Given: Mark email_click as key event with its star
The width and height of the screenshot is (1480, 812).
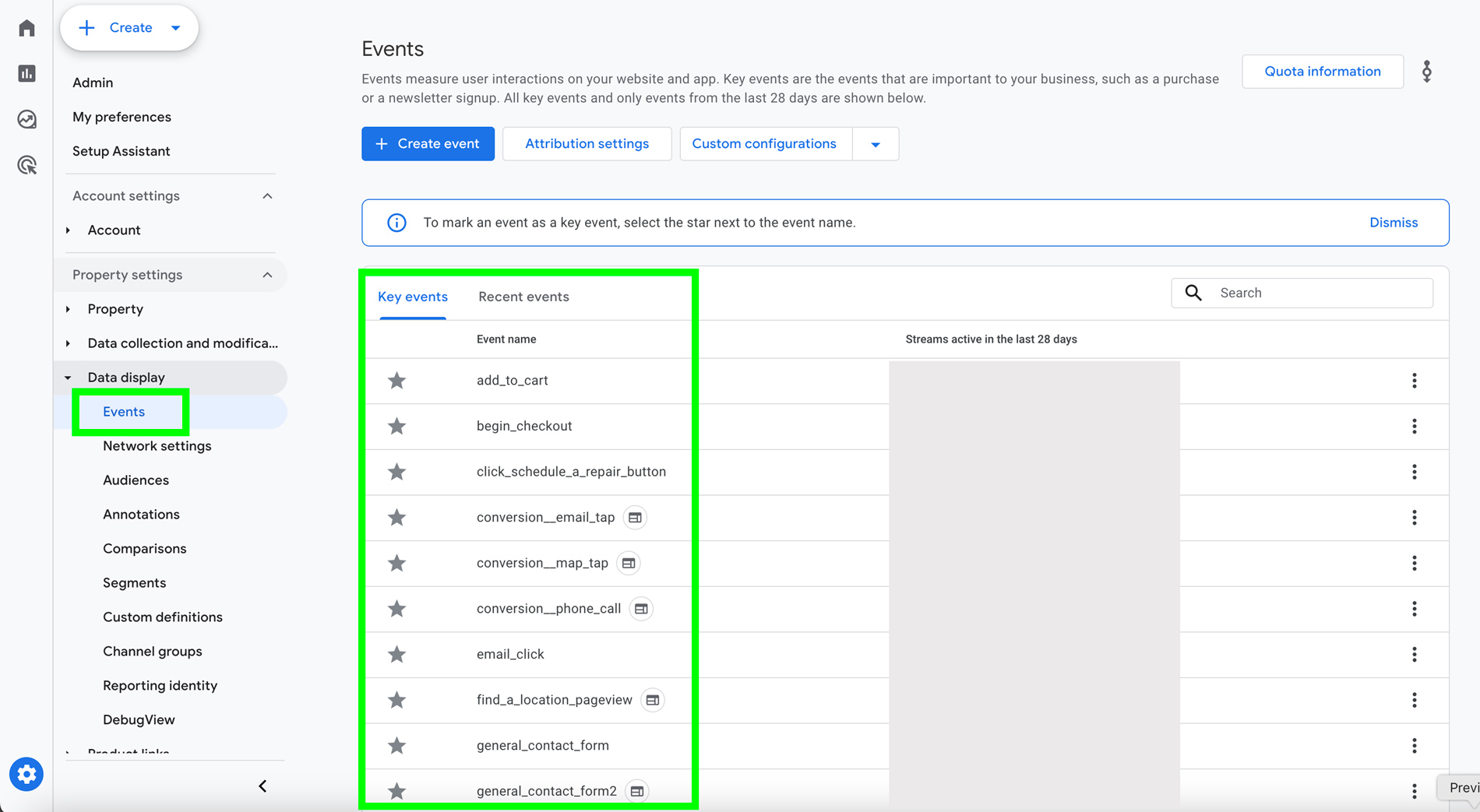Looking at the screenshot, I should pyautogui.click(x=396, y=654).
